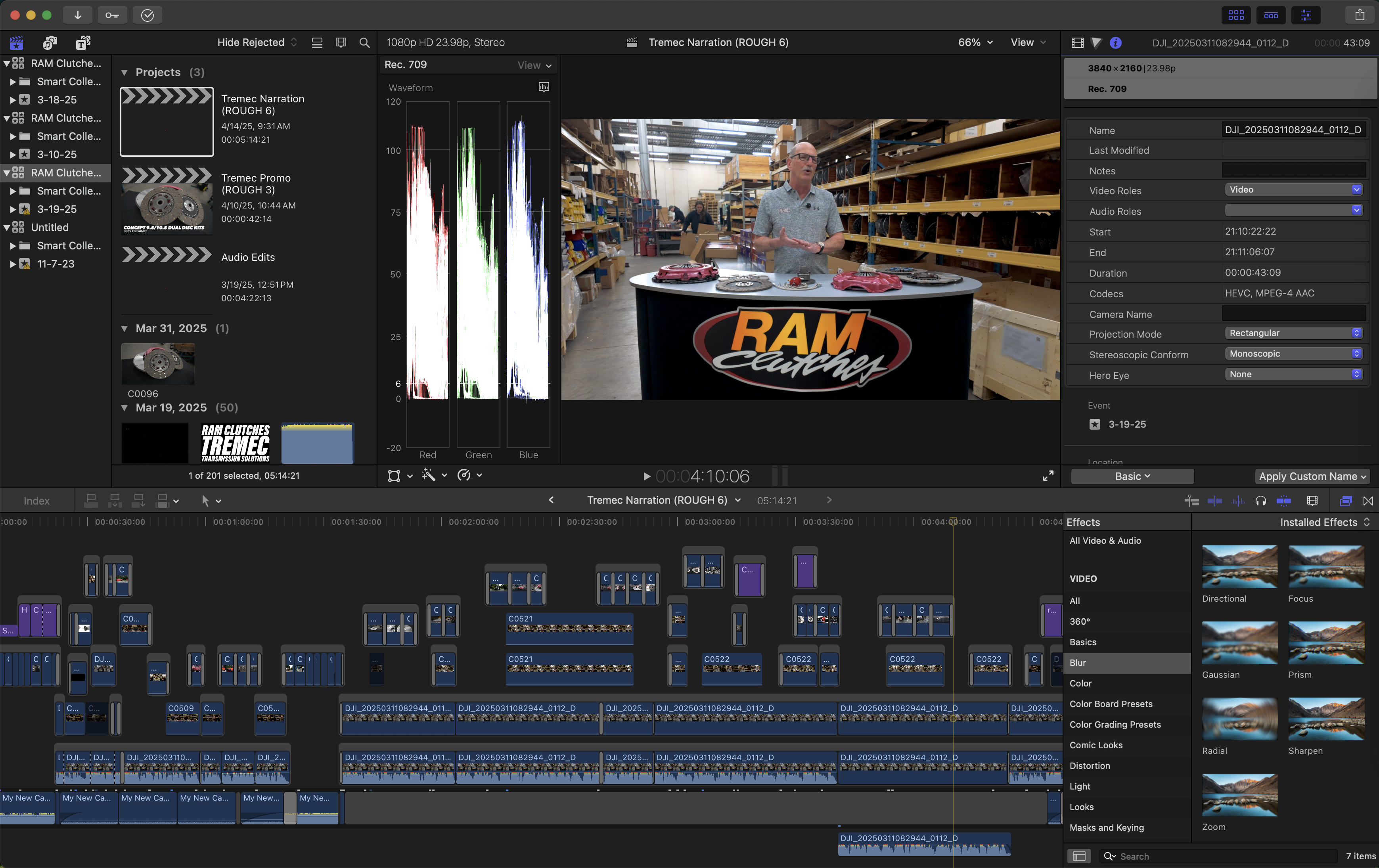Screen dimensions: 1379x868
Task: Select the Masks and Keying category
Action: pyautogui.click(x=1126, y=827)
